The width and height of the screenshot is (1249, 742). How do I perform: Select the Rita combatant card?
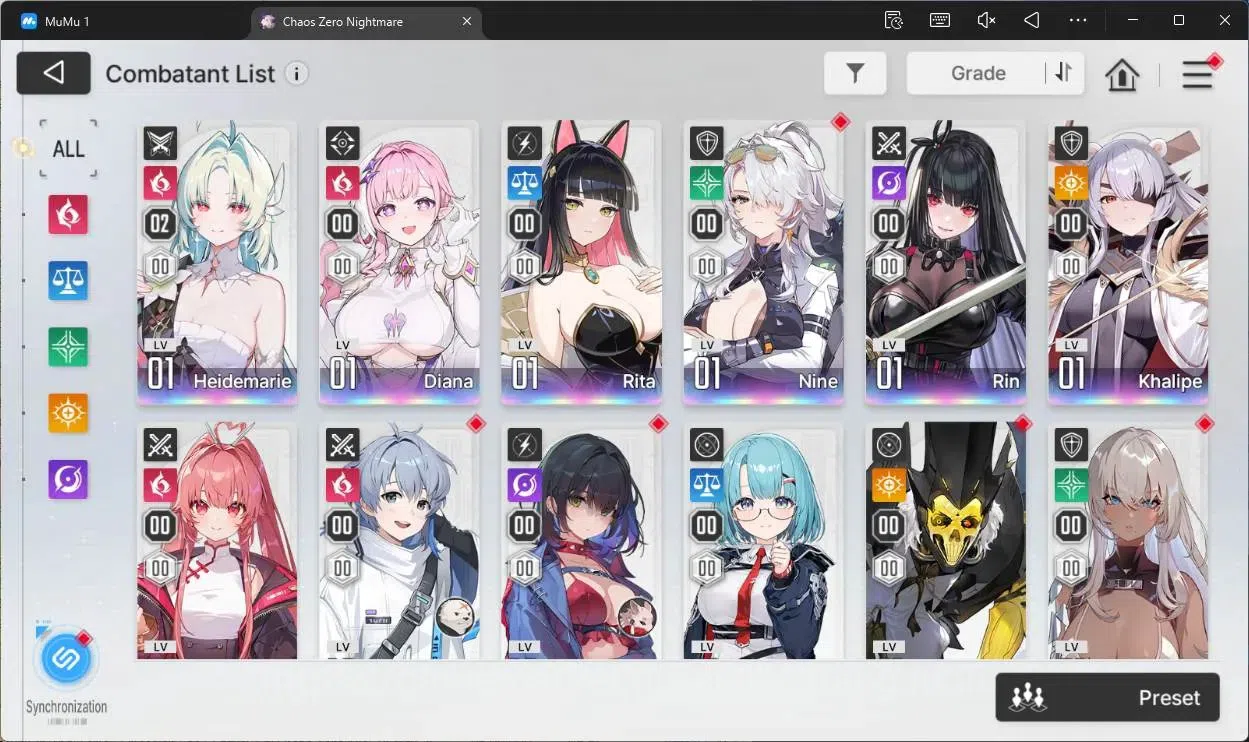tap(581, 263)
